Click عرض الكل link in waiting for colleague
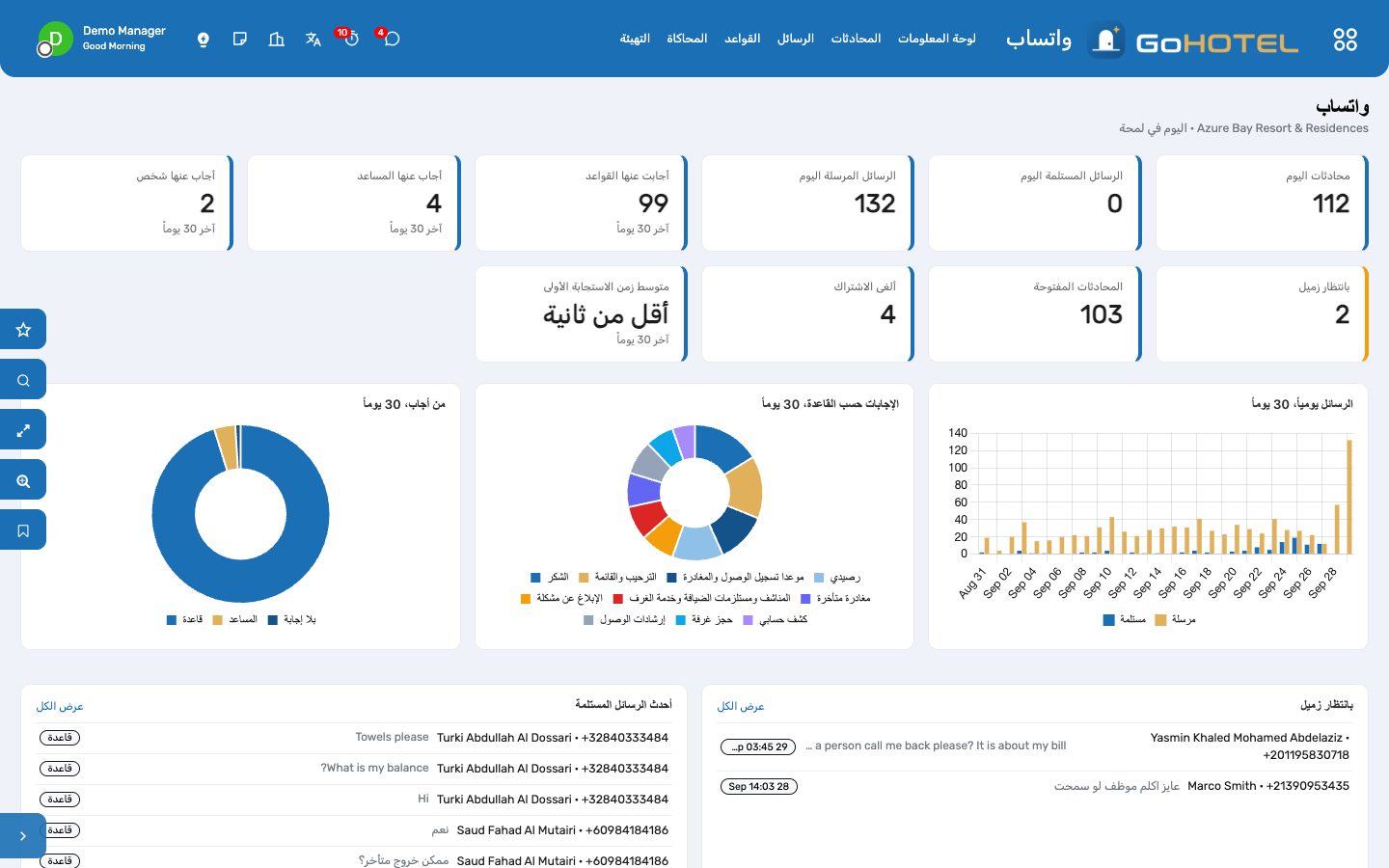The image size is (1389, 868). click(x=741, y=707)
